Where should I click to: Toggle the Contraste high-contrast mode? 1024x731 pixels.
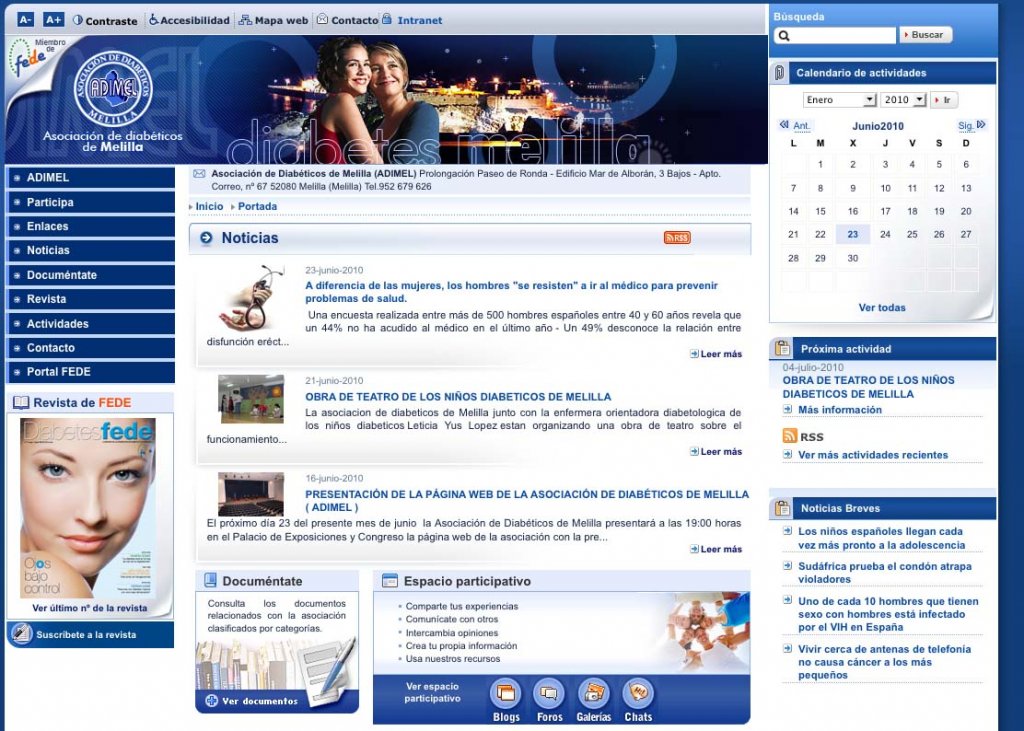coord(105,20)
